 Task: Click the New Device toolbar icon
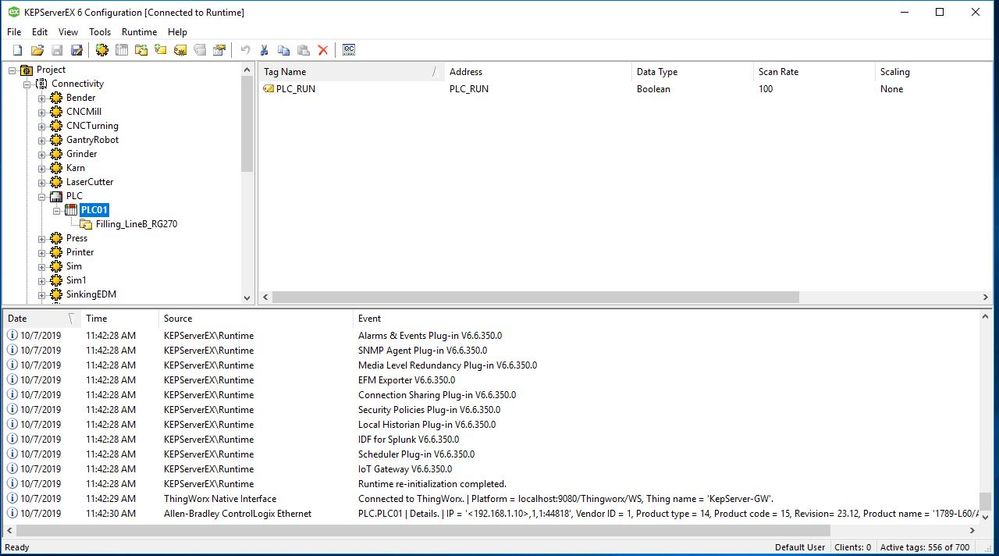[121, 50]
